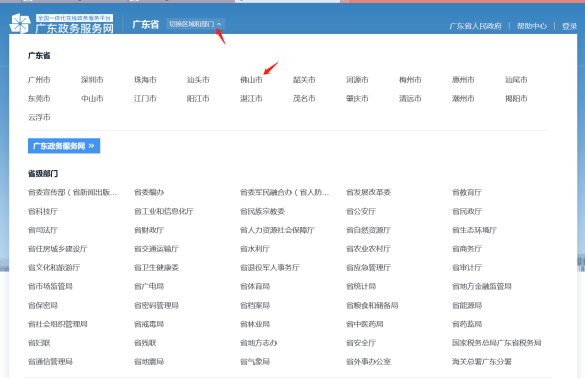Open 省司法厅 department

pos(43,230)
